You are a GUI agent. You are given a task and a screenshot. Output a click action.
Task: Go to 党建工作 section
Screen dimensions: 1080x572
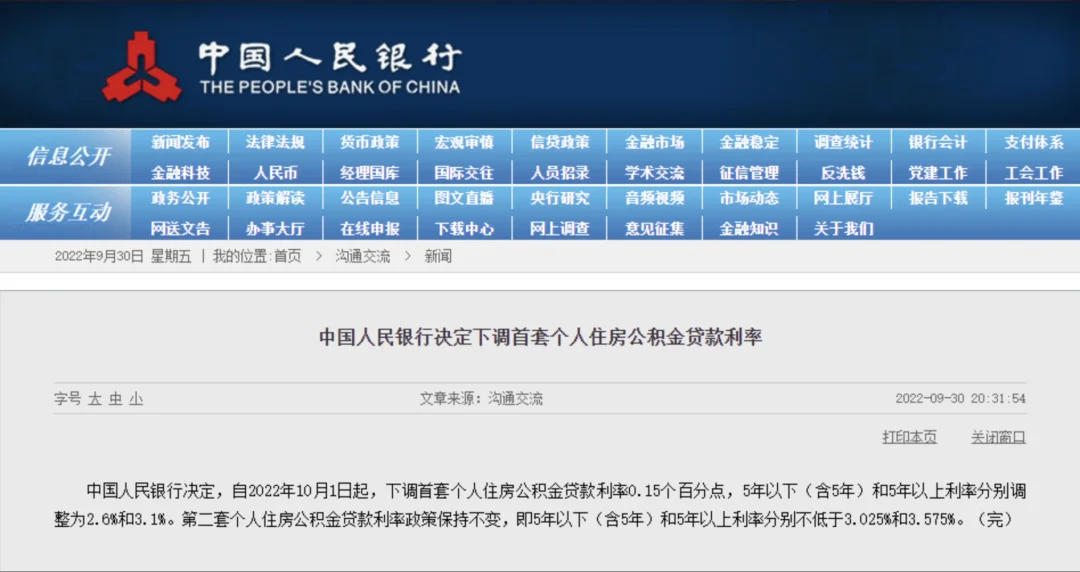pos(938,172)
